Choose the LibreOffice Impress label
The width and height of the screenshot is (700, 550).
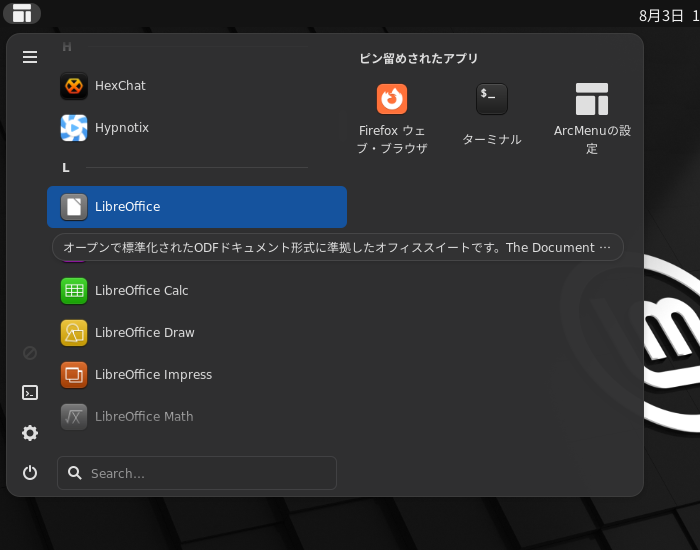click(x=153, y=375)
